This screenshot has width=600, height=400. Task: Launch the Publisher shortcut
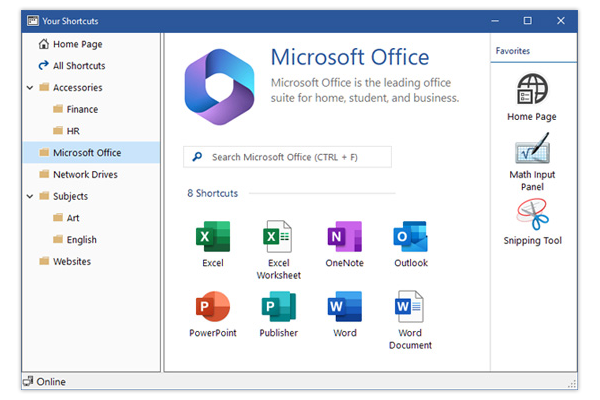tap(279, 307)
